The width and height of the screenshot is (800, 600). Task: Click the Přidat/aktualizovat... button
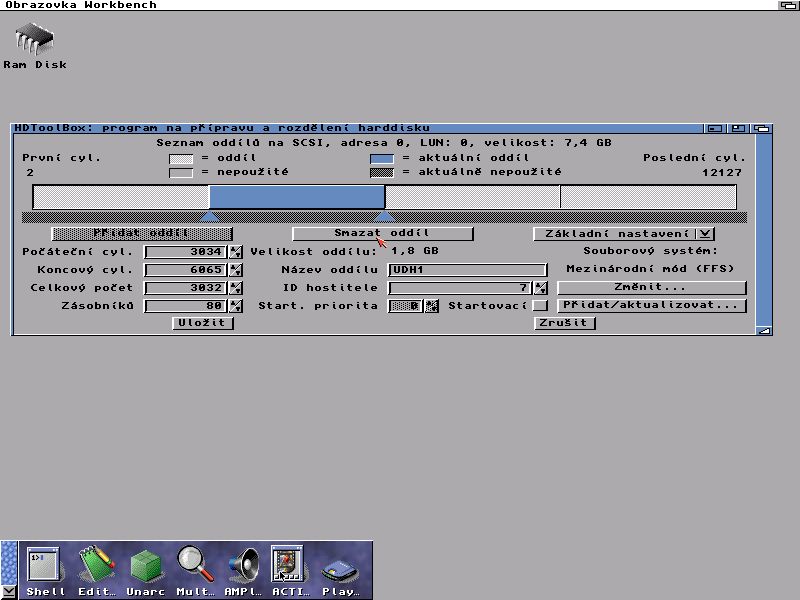click(x=651, y=305)
